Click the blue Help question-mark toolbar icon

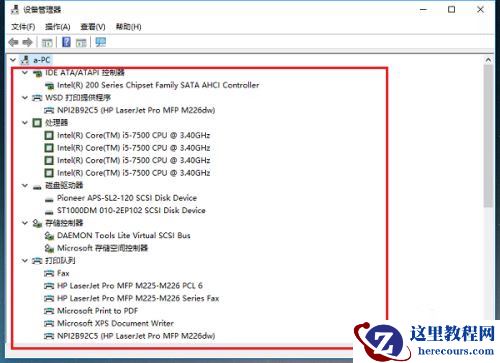66,42
